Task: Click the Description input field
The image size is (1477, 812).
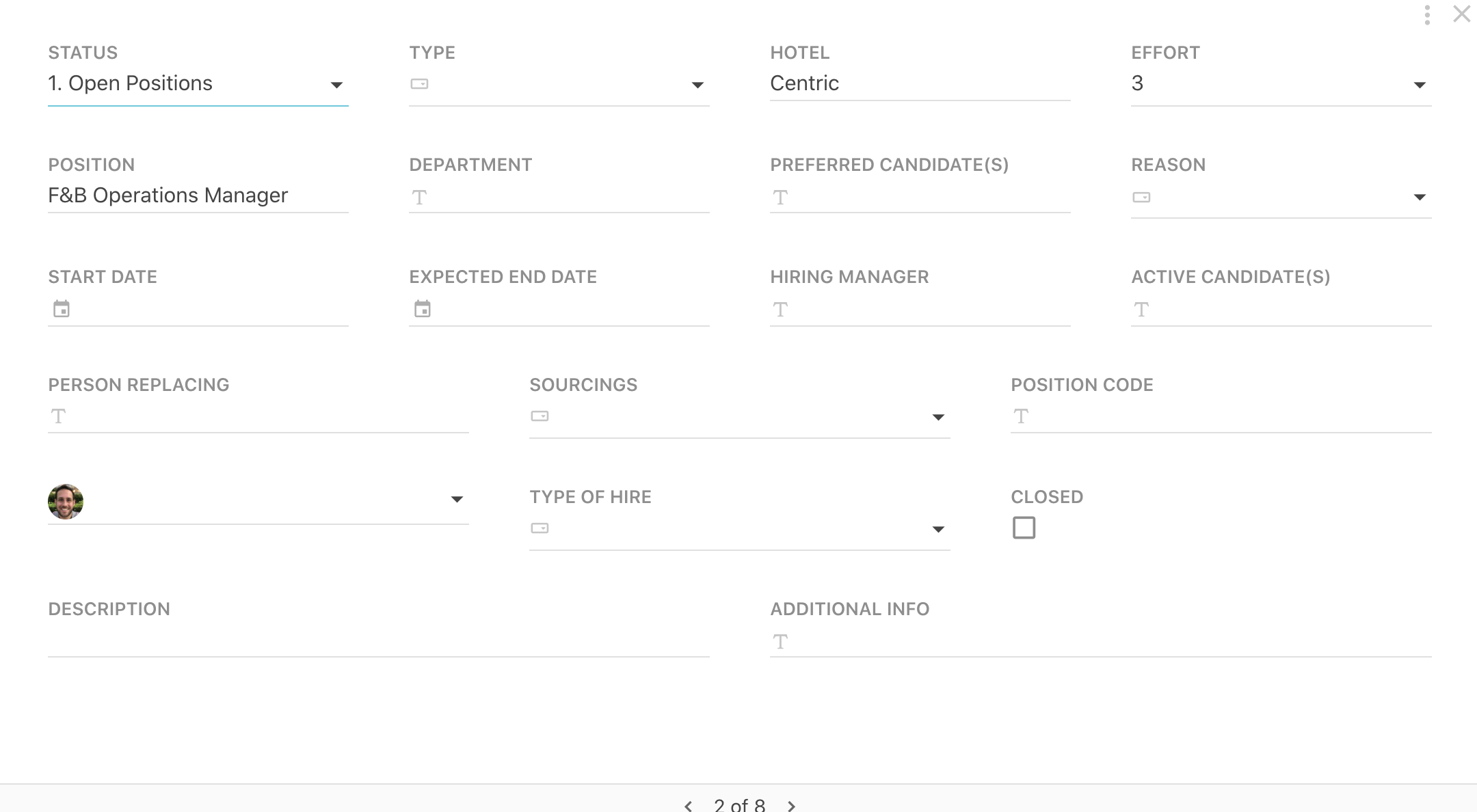Action: click(379, 641)
